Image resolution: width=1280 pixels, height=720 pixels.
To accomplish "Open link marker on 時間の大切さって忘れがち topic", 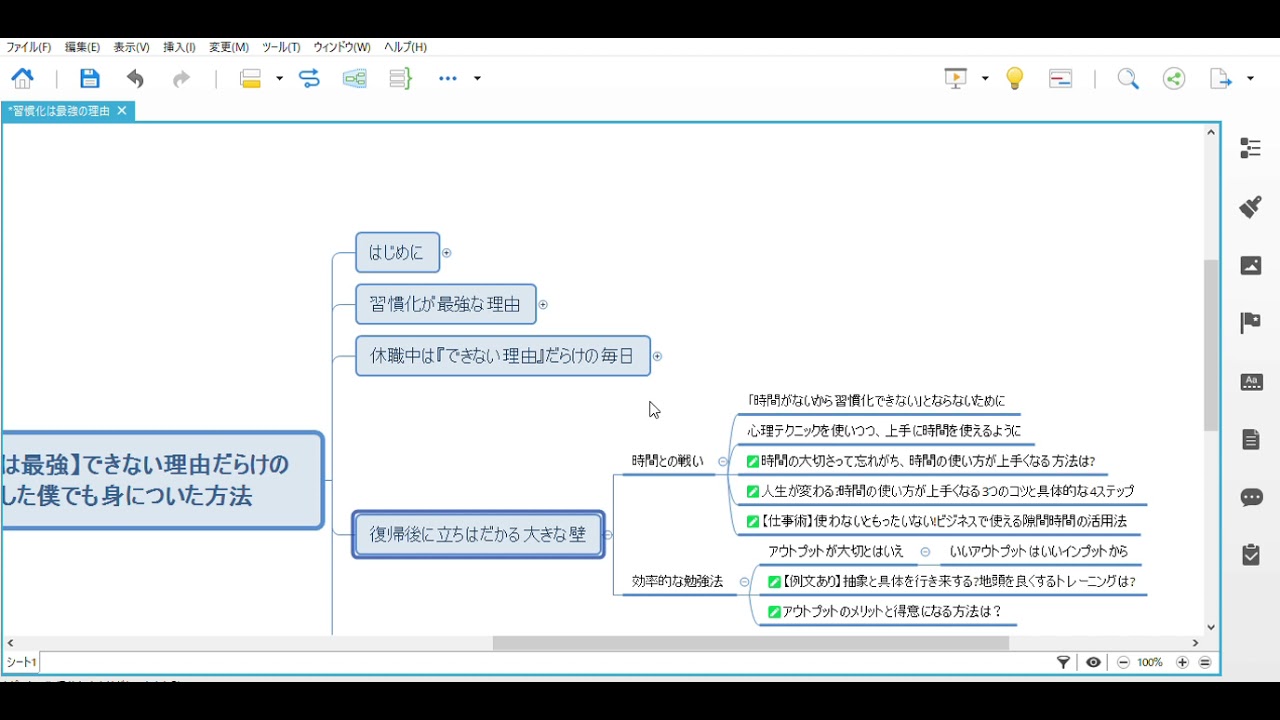I will point(753,462).
